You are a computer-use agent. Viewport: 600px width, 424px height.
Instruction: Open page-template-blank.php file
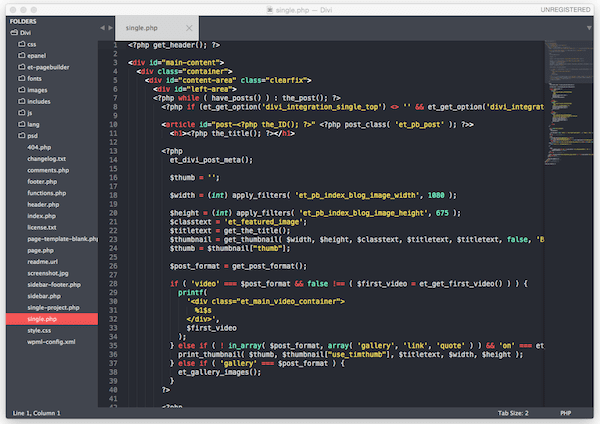[x=62, y=239]
